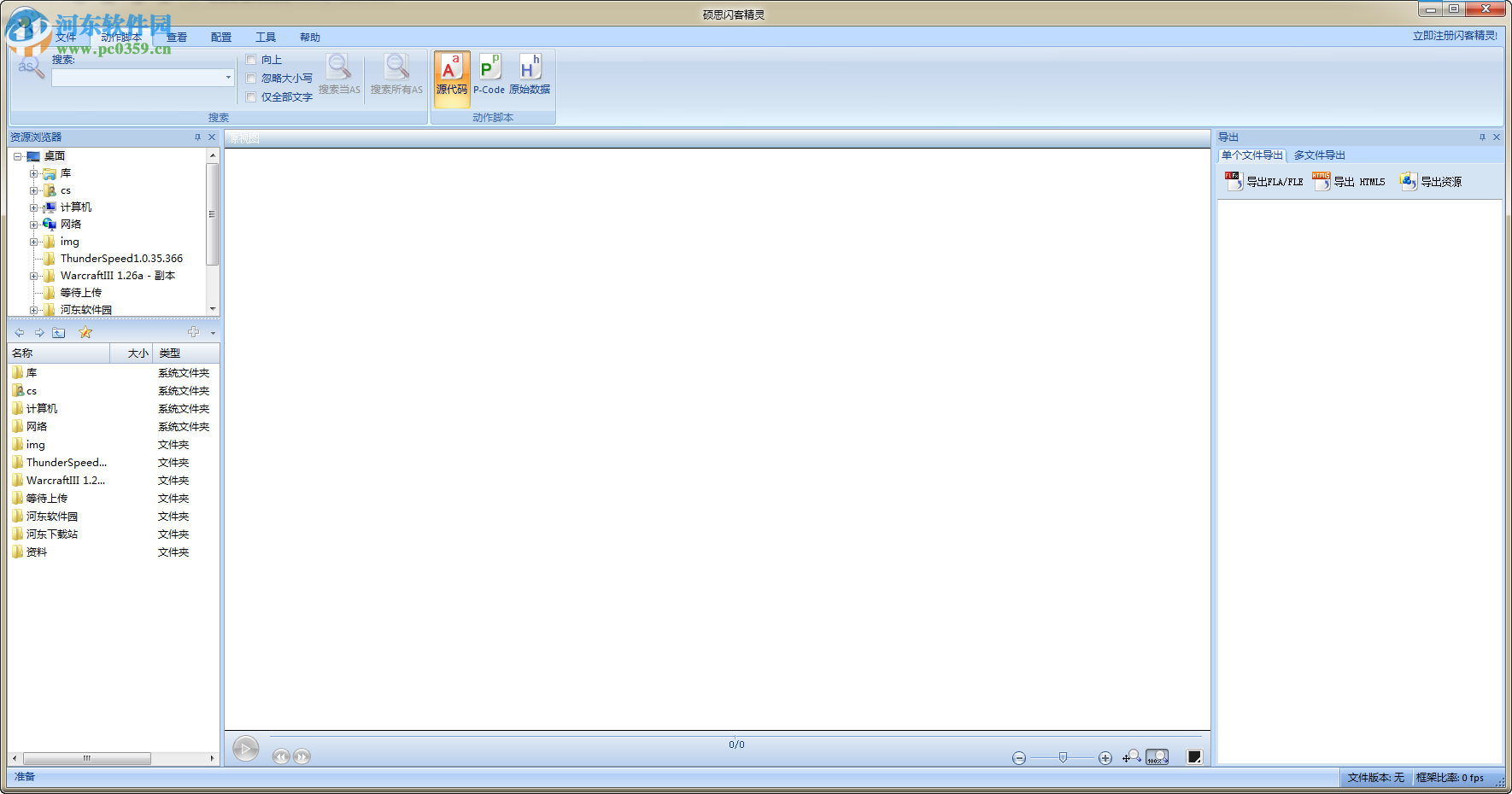The image size is (1512, 794).
Task: Open the favorites star icon
Action: [85, 332]
